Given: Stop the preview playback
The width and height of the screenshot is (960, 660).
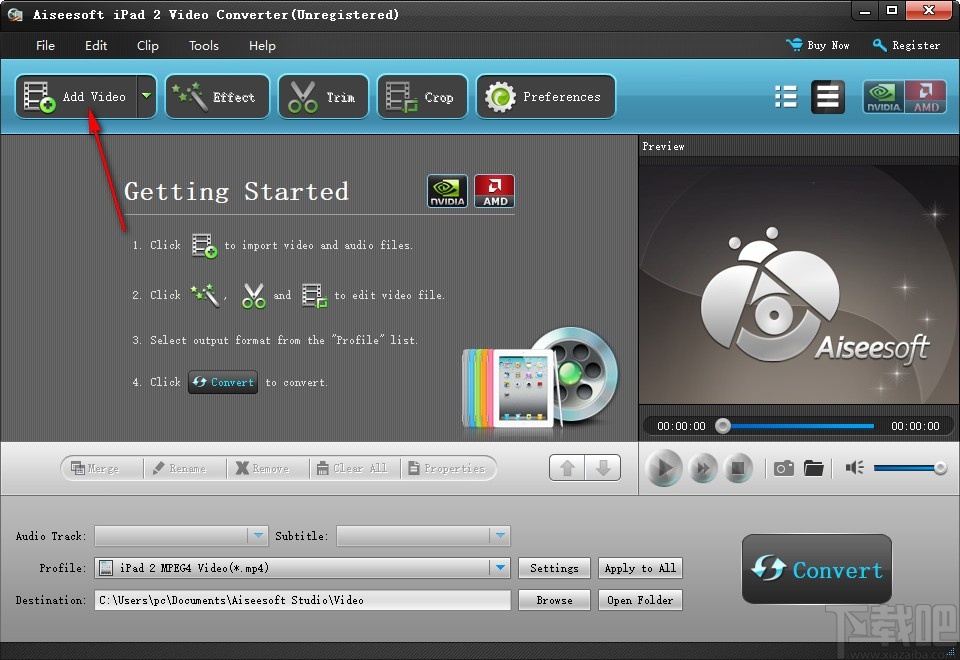Looking at the screenshot, I should point(738,469).
